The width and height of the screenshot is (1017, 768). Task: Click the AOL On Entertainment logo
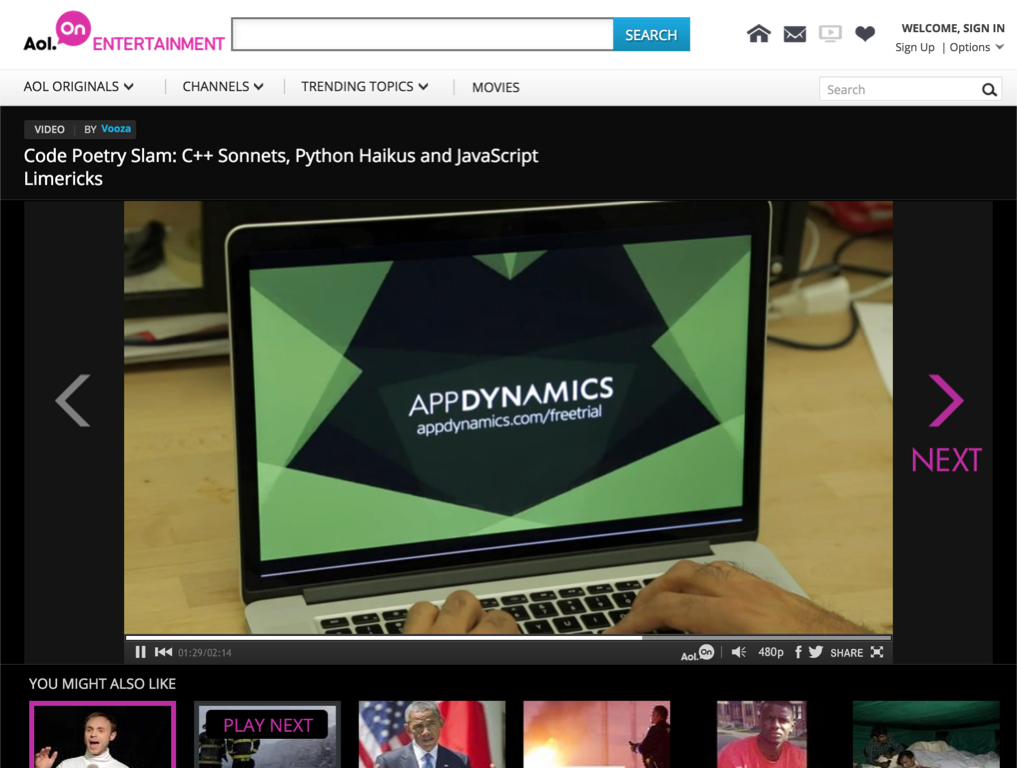123,32
